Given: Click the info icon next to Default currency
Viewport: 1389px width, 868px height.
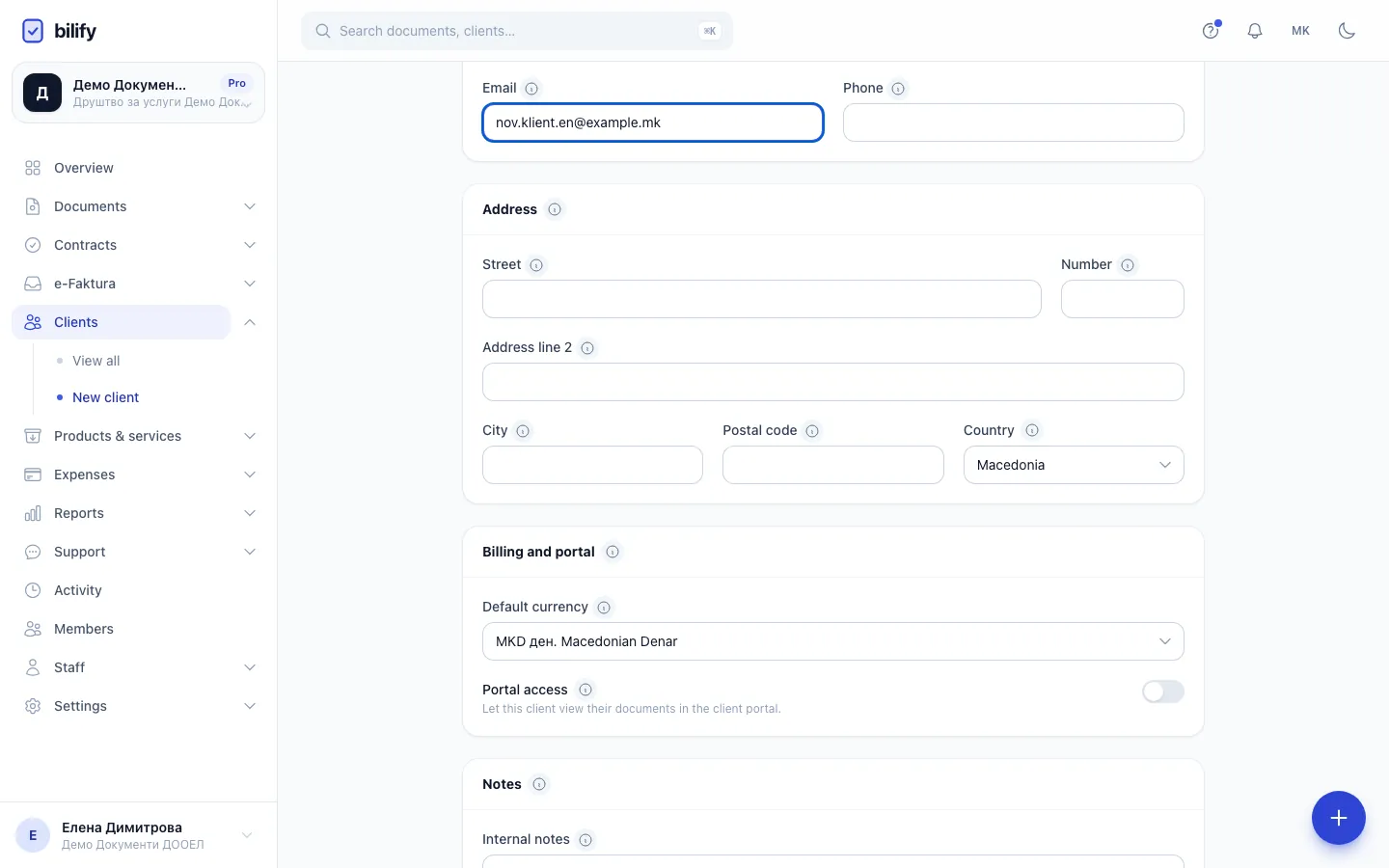Looking at the screenshot, I should 604,608.
